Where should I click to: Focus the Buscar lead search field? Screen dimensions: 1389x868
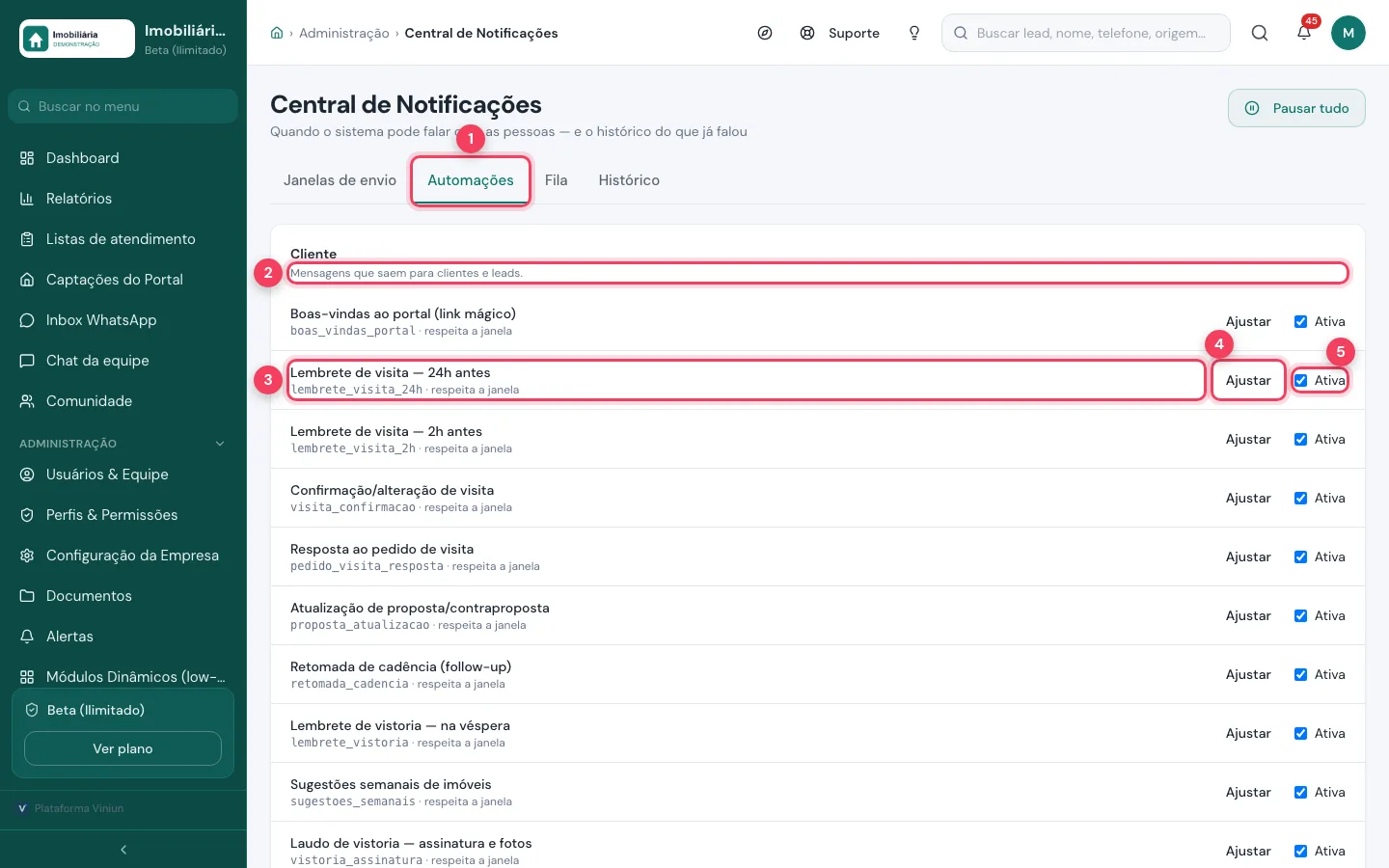tap(1086, 33)
